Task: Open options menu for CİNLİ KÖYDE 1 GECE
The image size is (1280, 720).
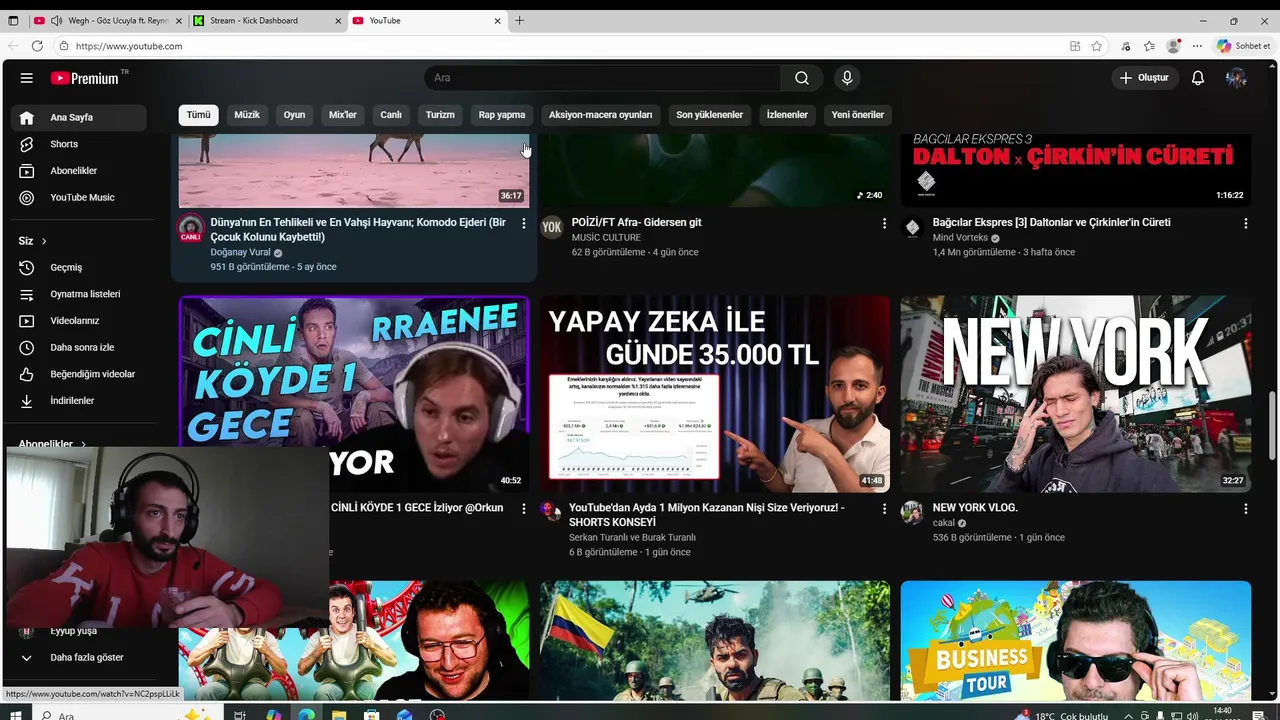Action: (523, 508)
